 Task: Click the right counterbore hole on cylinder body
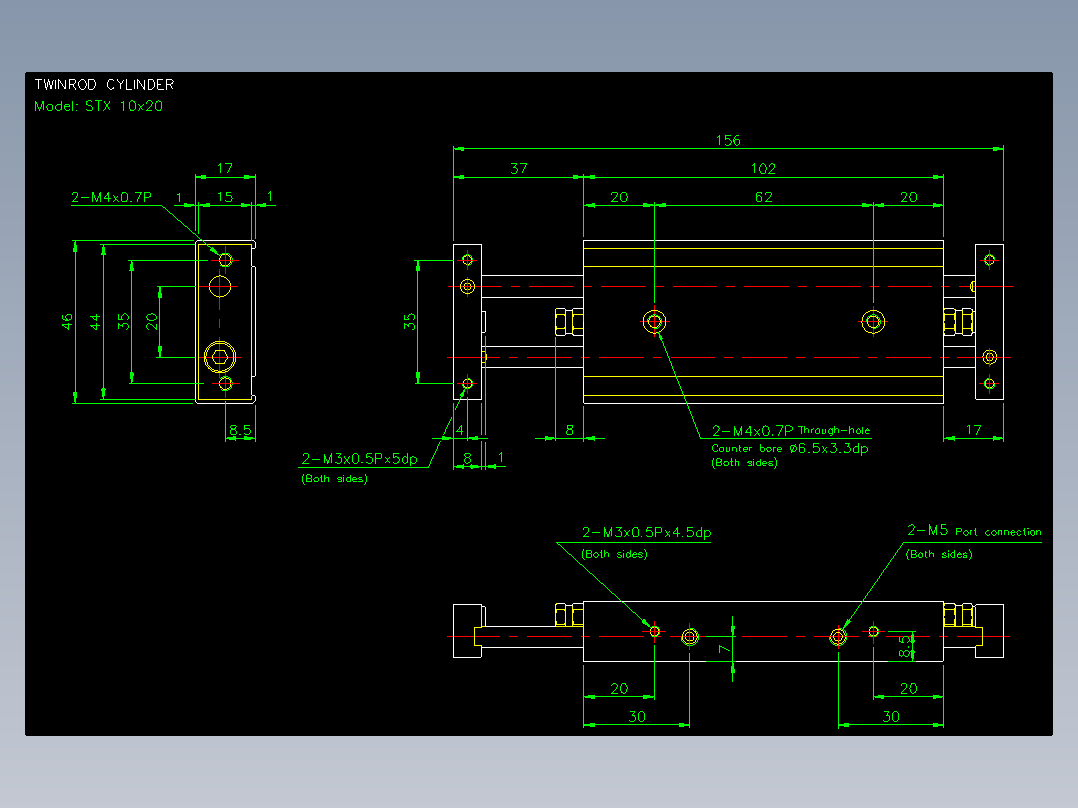(873, 321)
